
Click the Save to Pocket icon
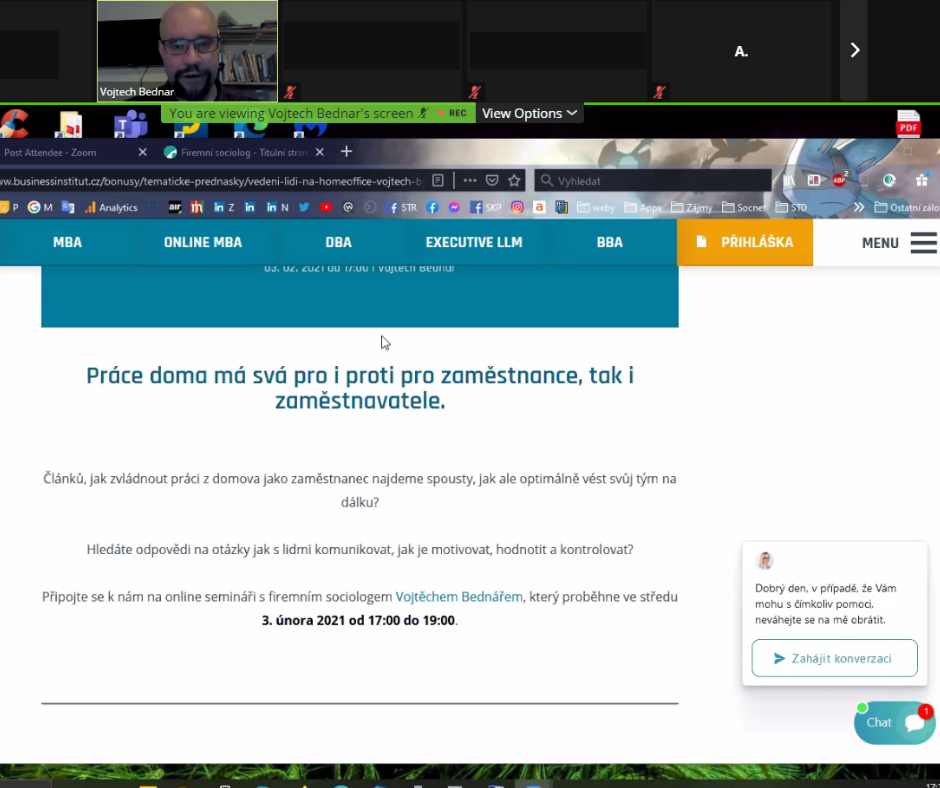tap(492, 180)
